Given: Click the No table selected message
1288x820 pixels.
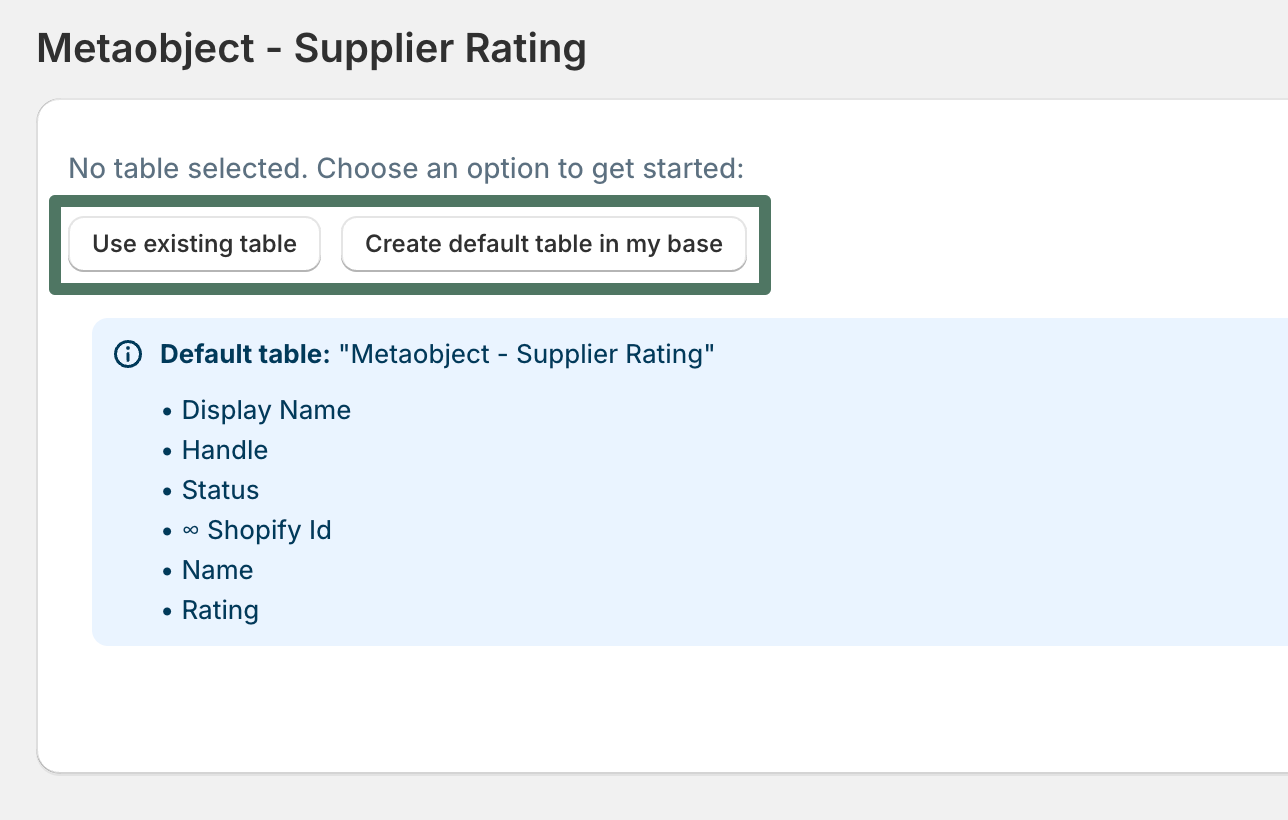Looking at the screenshot, I should click(x=406, y=168).
